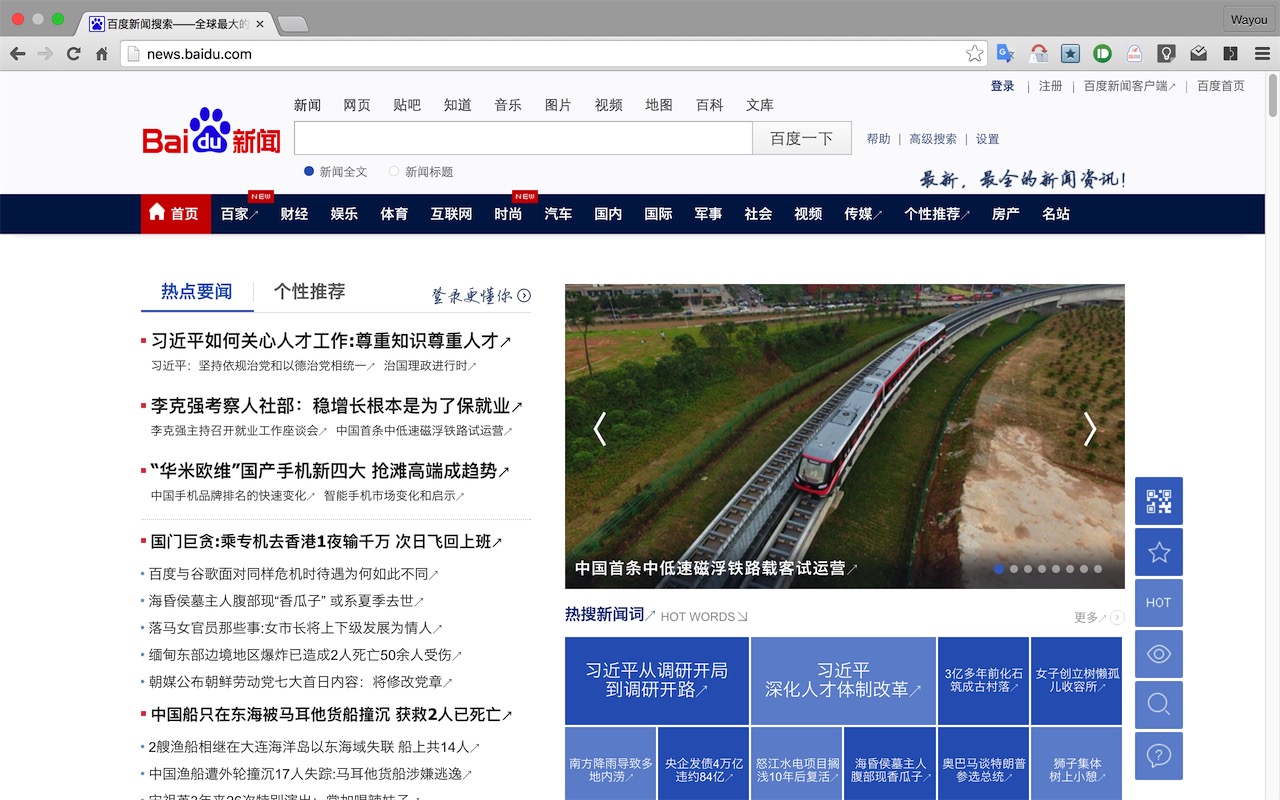This screenshot has height=800, width=1280.
Task: Open headline 习近平如何关心人才工作
Action: point(331,341)
